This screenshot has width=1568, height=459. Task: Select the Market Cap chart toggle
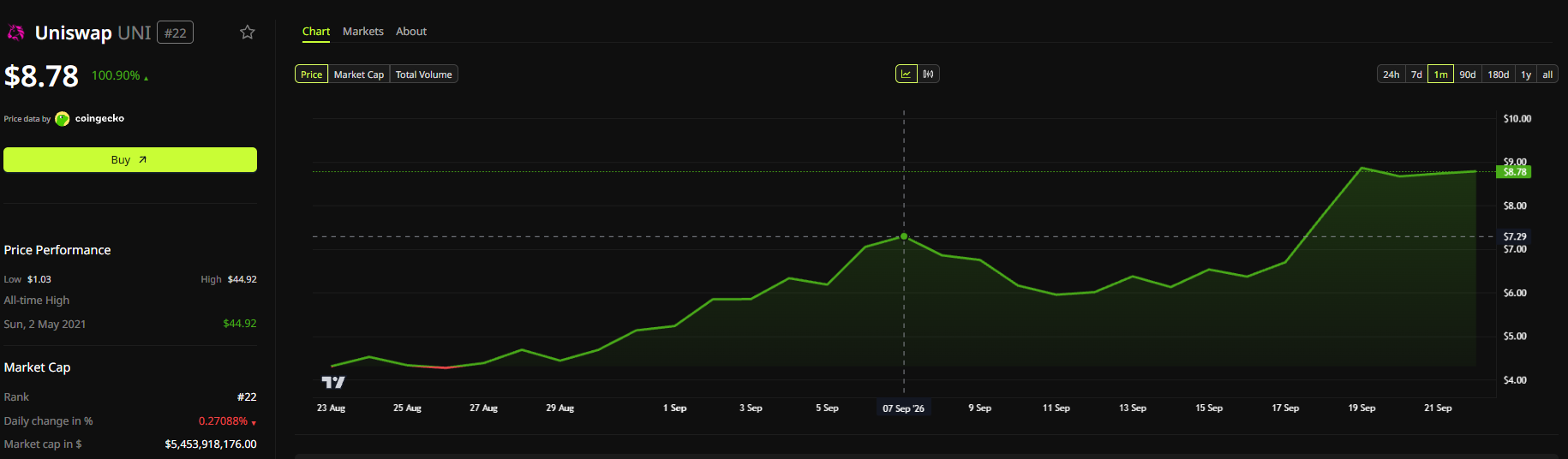(359, 75)
